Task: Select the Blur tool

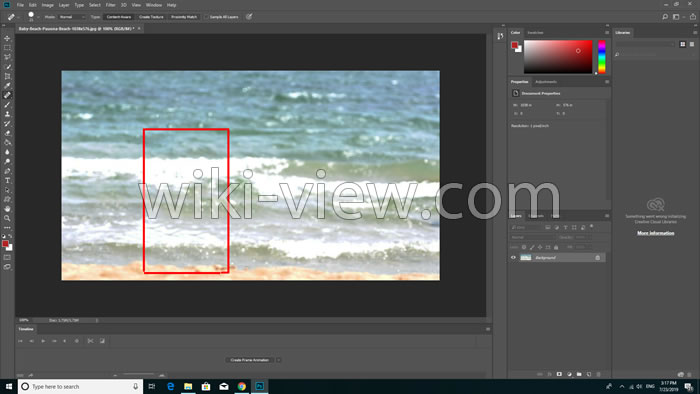Action: (7, 152)
